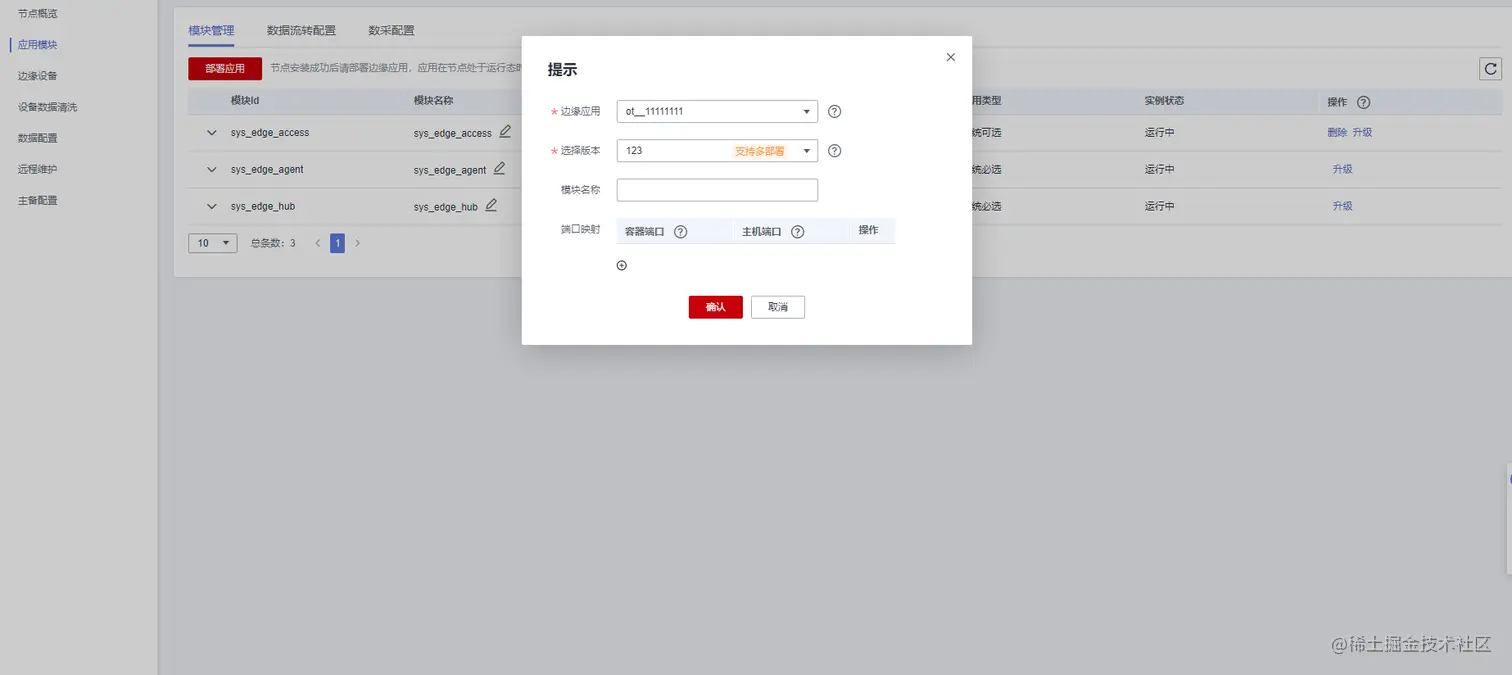Click 升级 for sys_edge_access

tap(1362, 132)
